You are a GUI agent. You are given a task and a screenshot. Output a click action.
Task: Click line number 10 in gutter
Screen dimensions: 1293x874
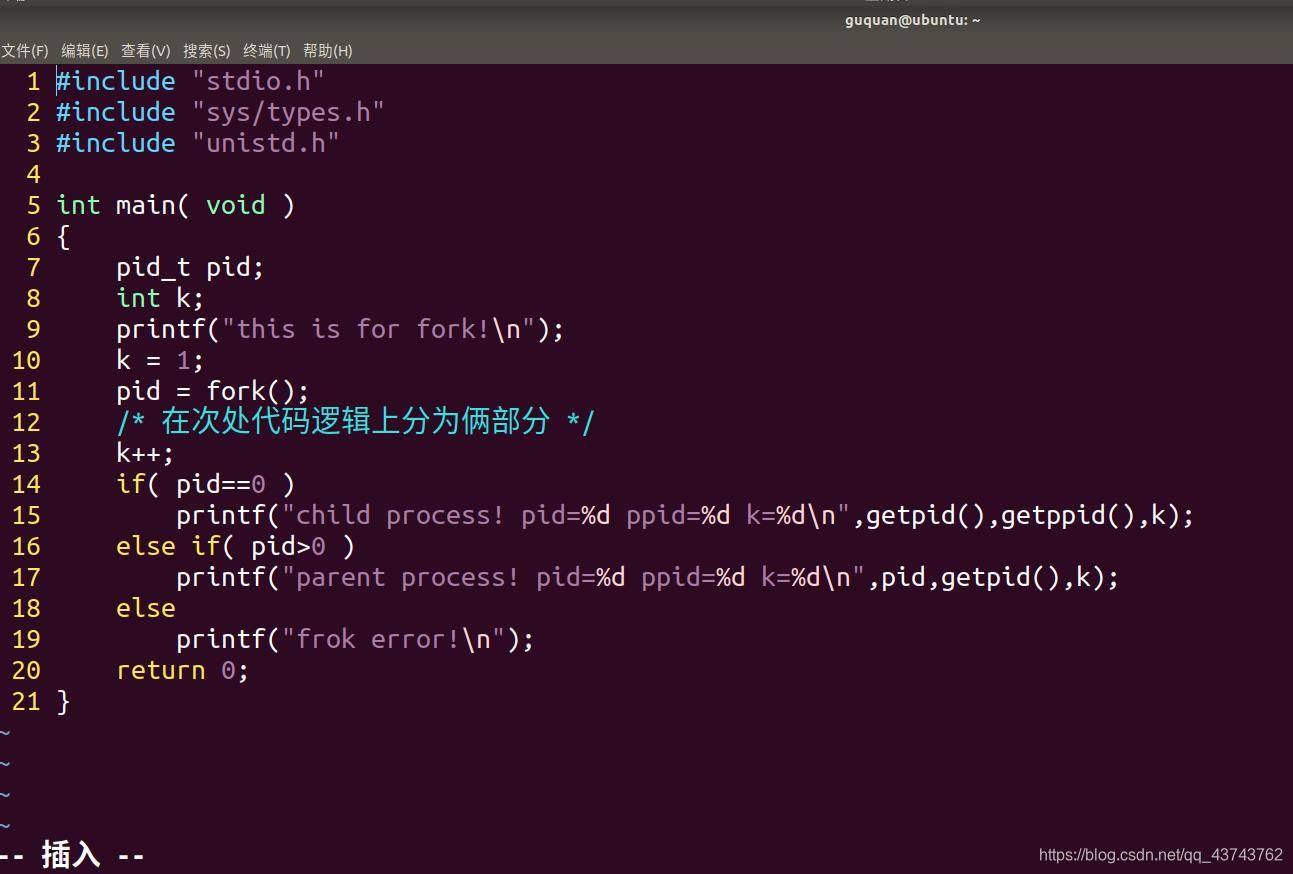coord(26,360)
